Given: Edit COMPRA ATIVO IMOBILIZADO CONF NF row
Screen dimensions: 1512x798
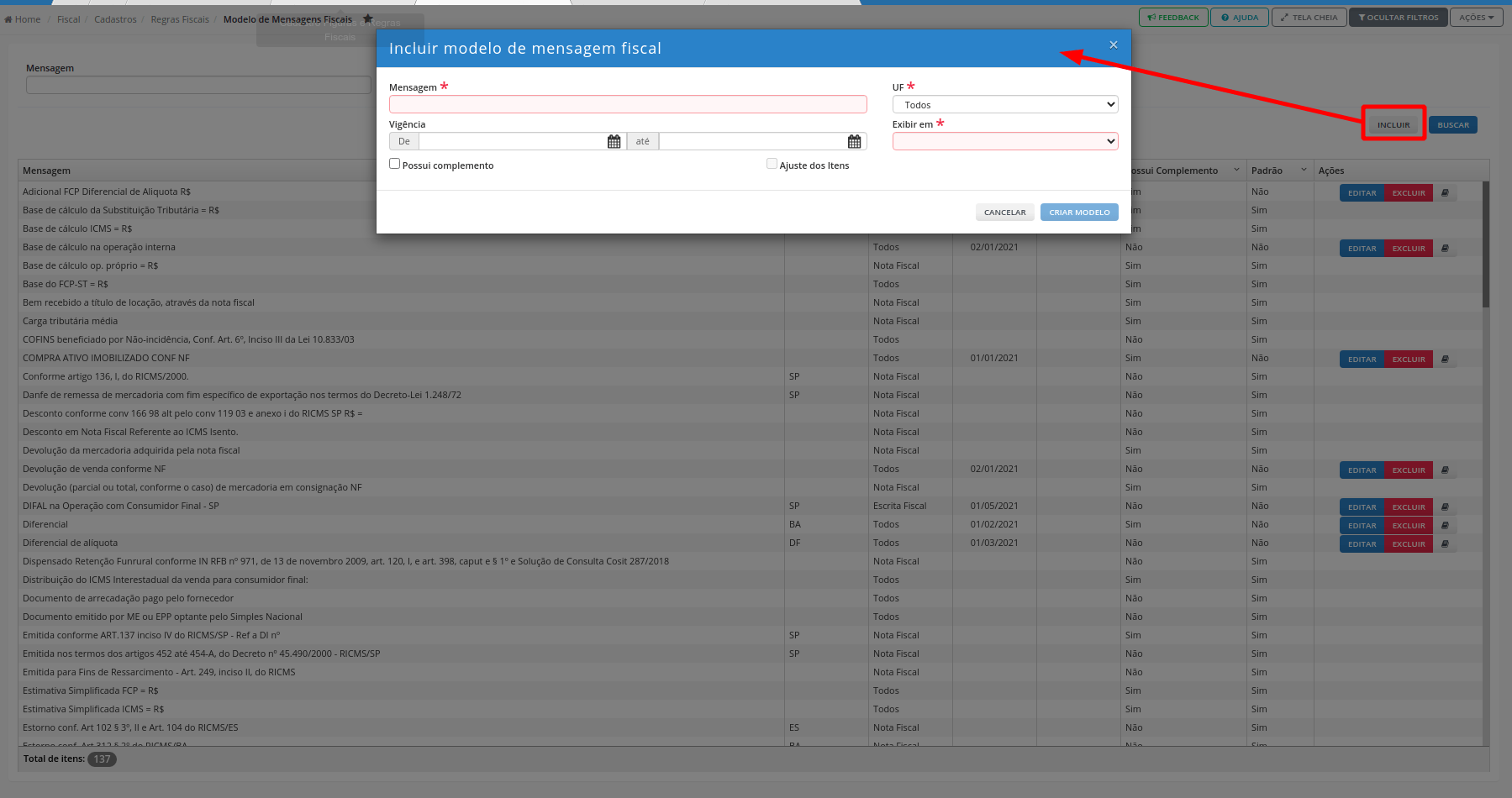Looking at the screenshot, I should click(1362, 360).
